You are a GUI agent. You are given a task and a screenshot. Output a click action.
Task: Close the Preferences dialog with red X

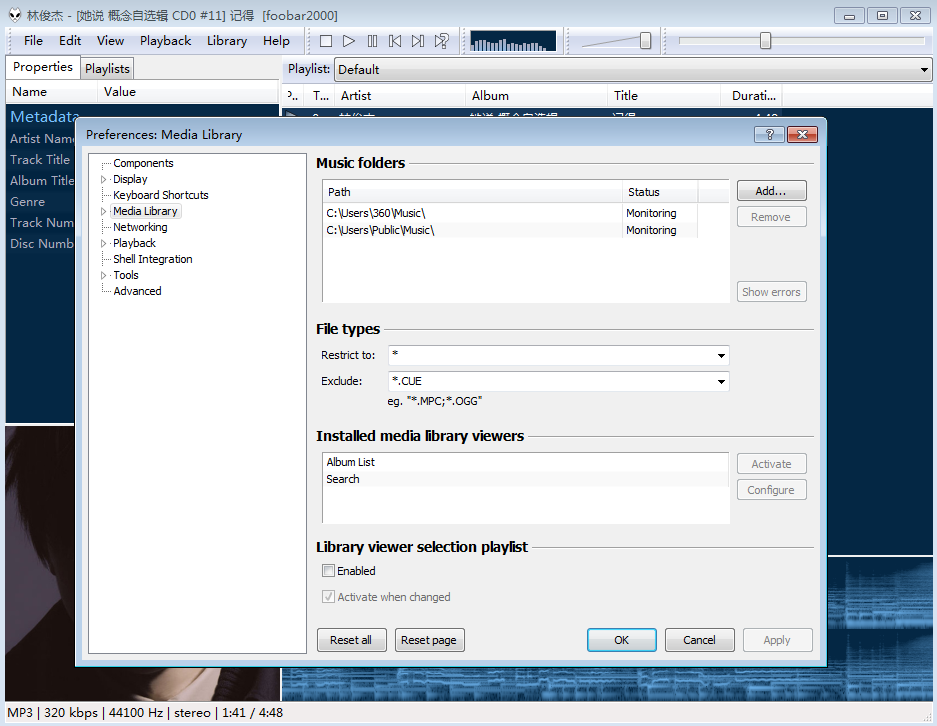(x=803, y=134)
